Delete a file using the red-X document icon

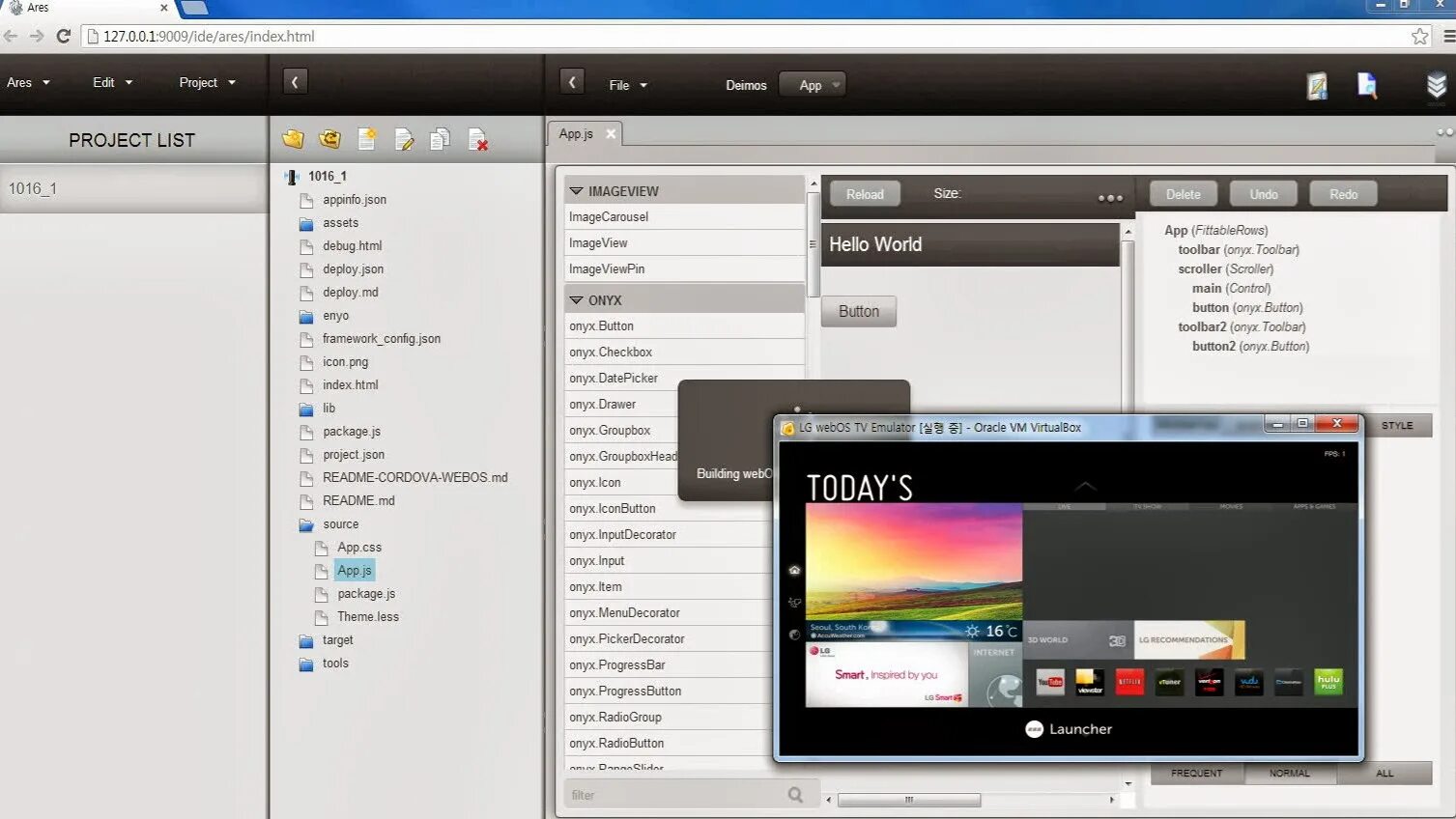[x=477, y=138]
